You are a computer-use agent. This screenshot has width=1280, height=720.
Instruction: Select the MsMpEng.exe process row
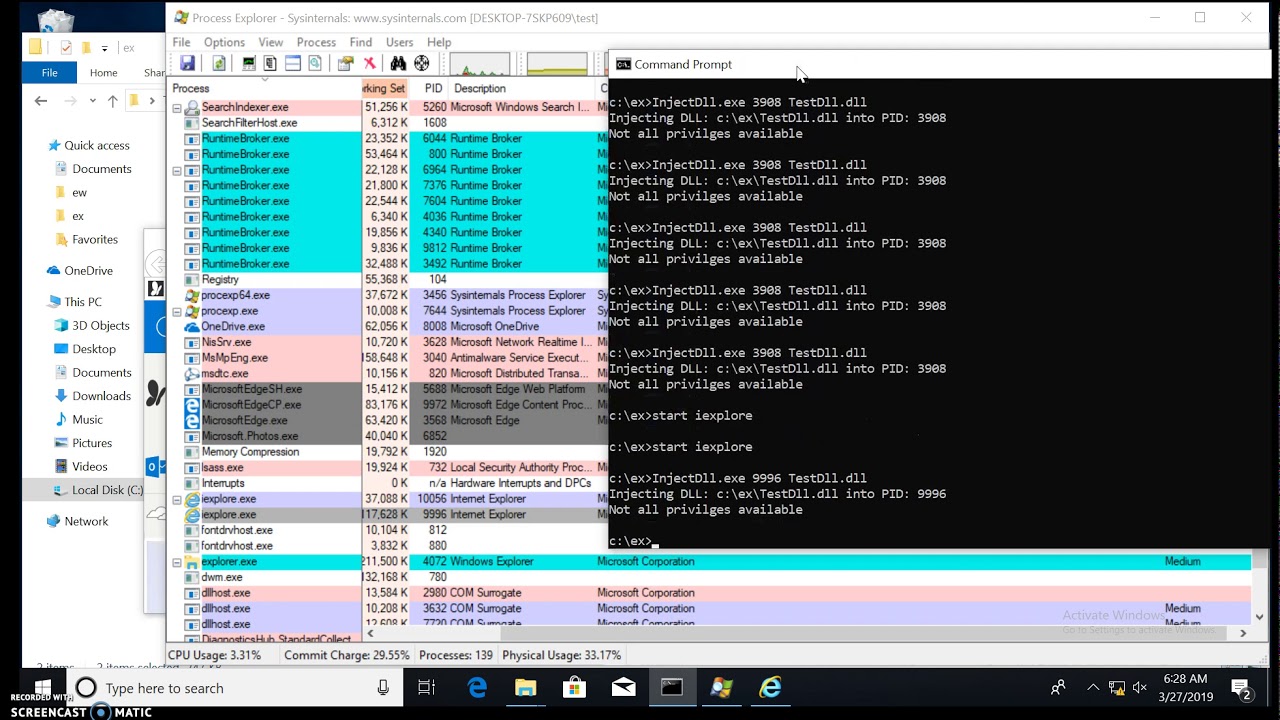click(x=388, y=357)
